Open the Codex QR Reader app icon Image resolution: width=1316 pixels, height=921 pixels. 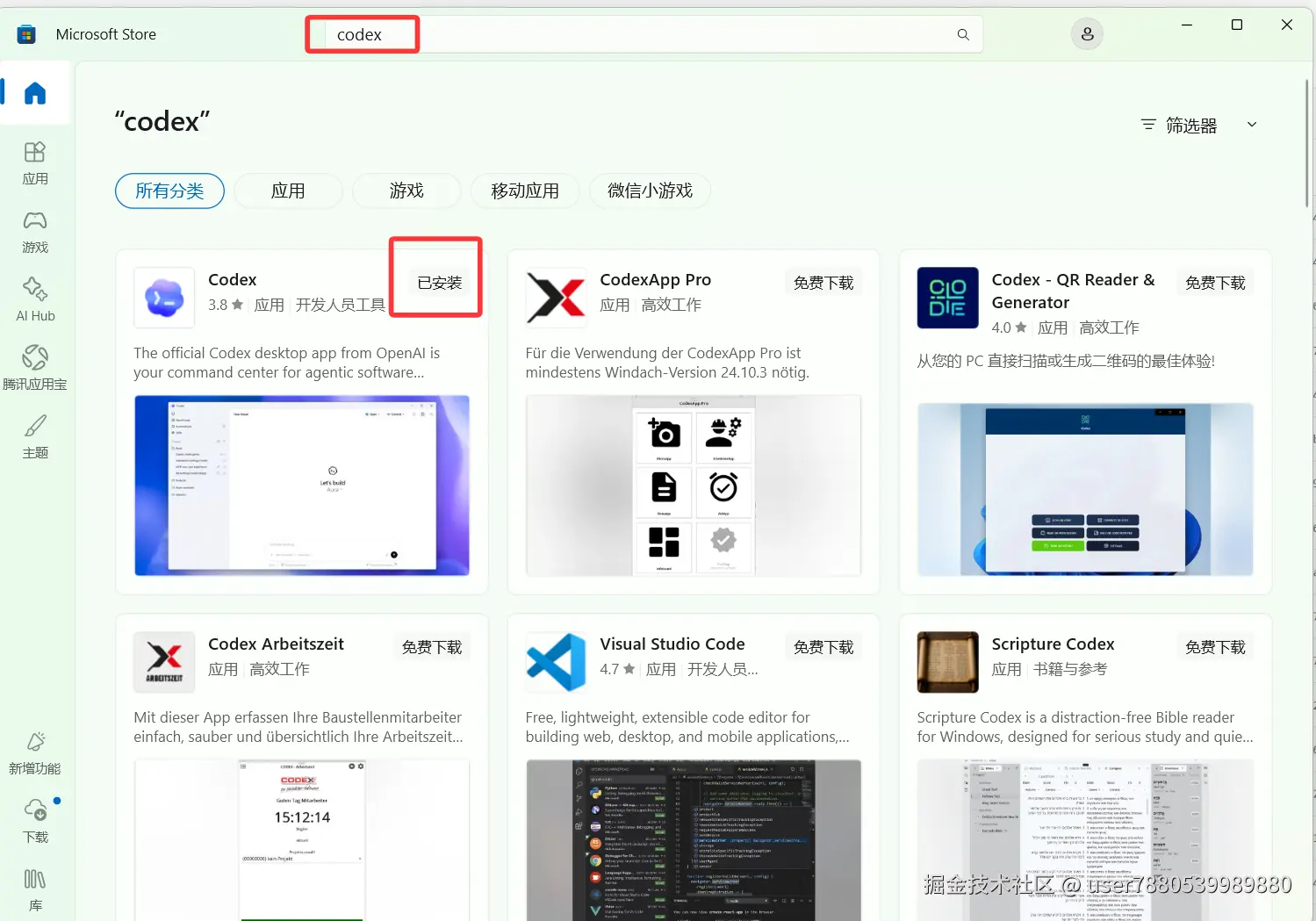pyautogui.click(x=947, y=298)
